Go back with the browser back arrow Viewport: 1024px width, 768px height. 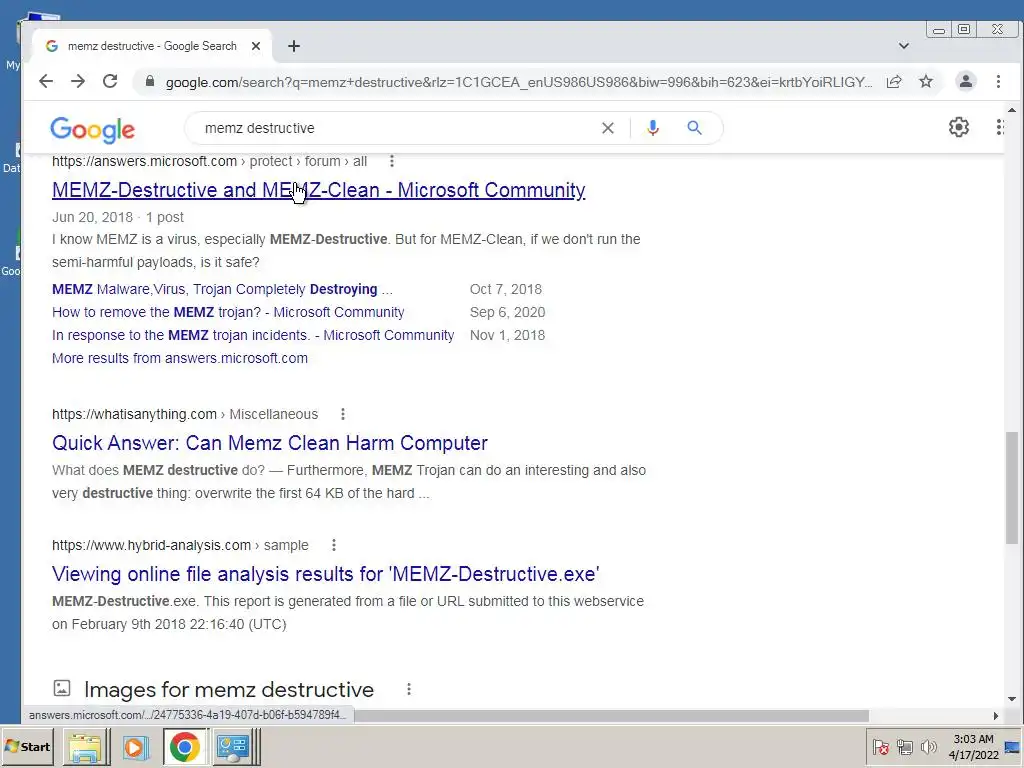coord(46,81)
